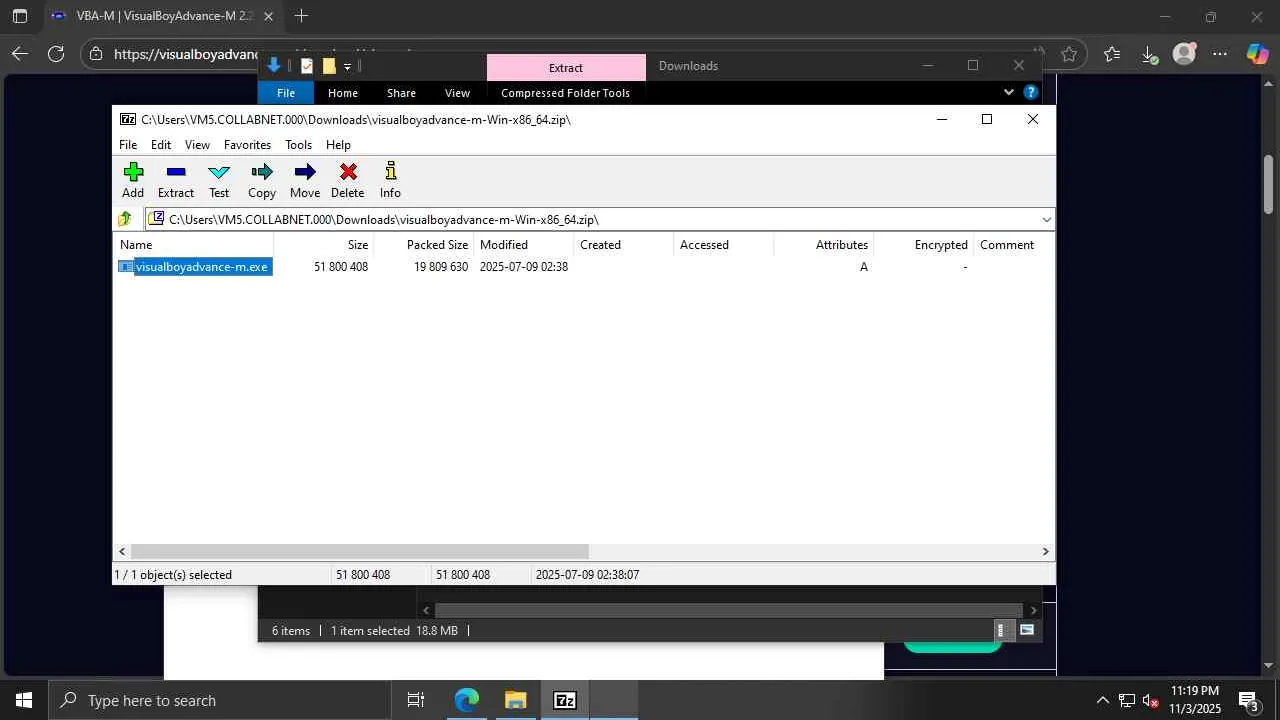View site information lock icon in Edge
The height and width of the screenshot is (720, 1280).
pos(95,54)
